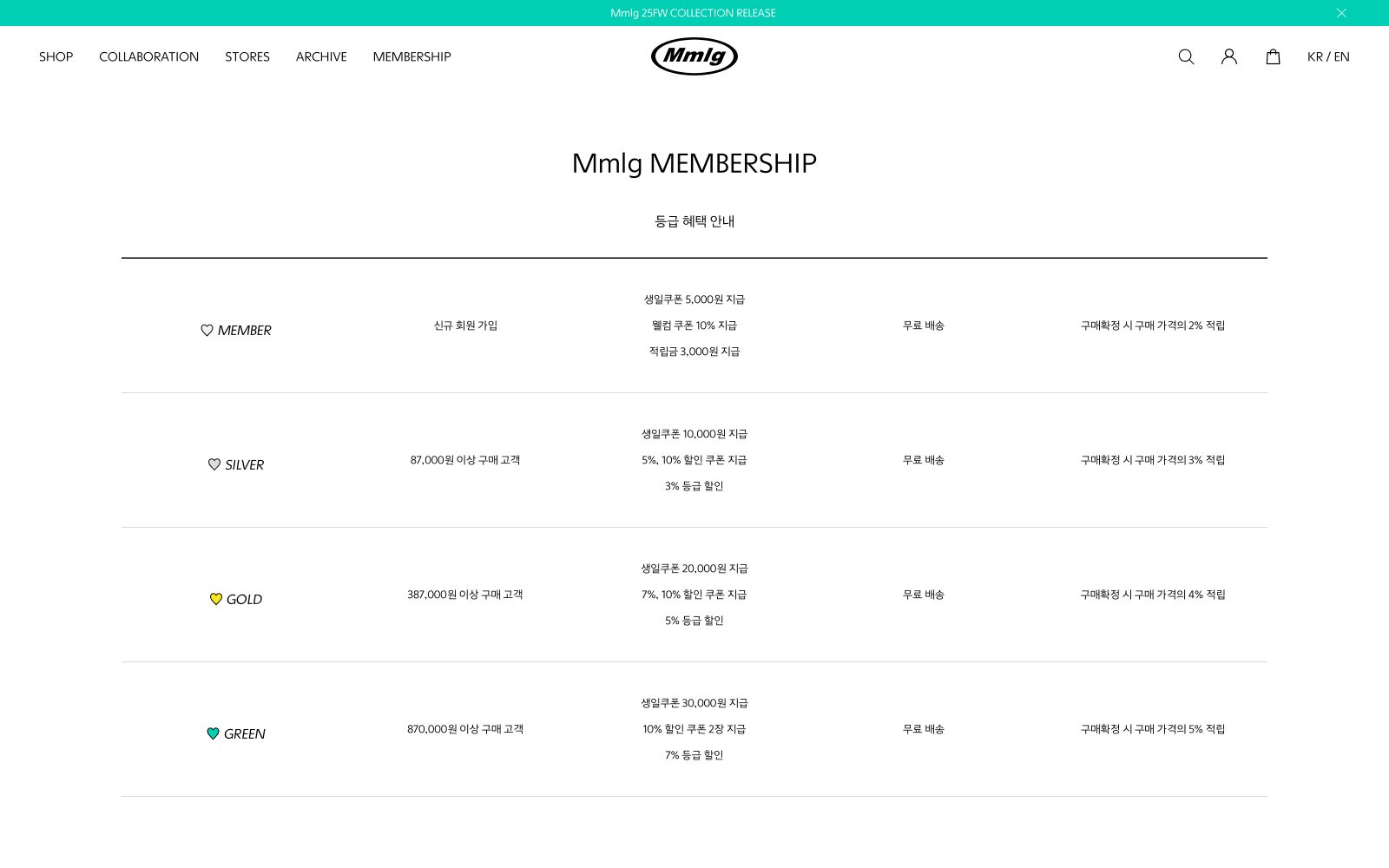Click the Mmlg oval logo
1389x868 pixels.
694,56
